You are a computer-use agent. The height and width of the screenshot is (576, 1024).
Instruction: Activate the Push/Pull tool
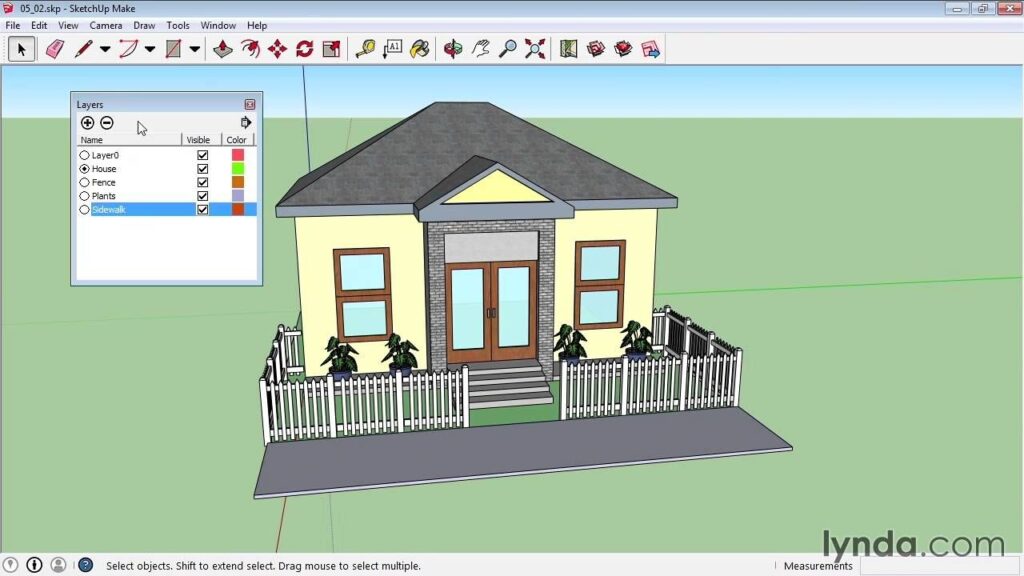click(x=221, y=47)
